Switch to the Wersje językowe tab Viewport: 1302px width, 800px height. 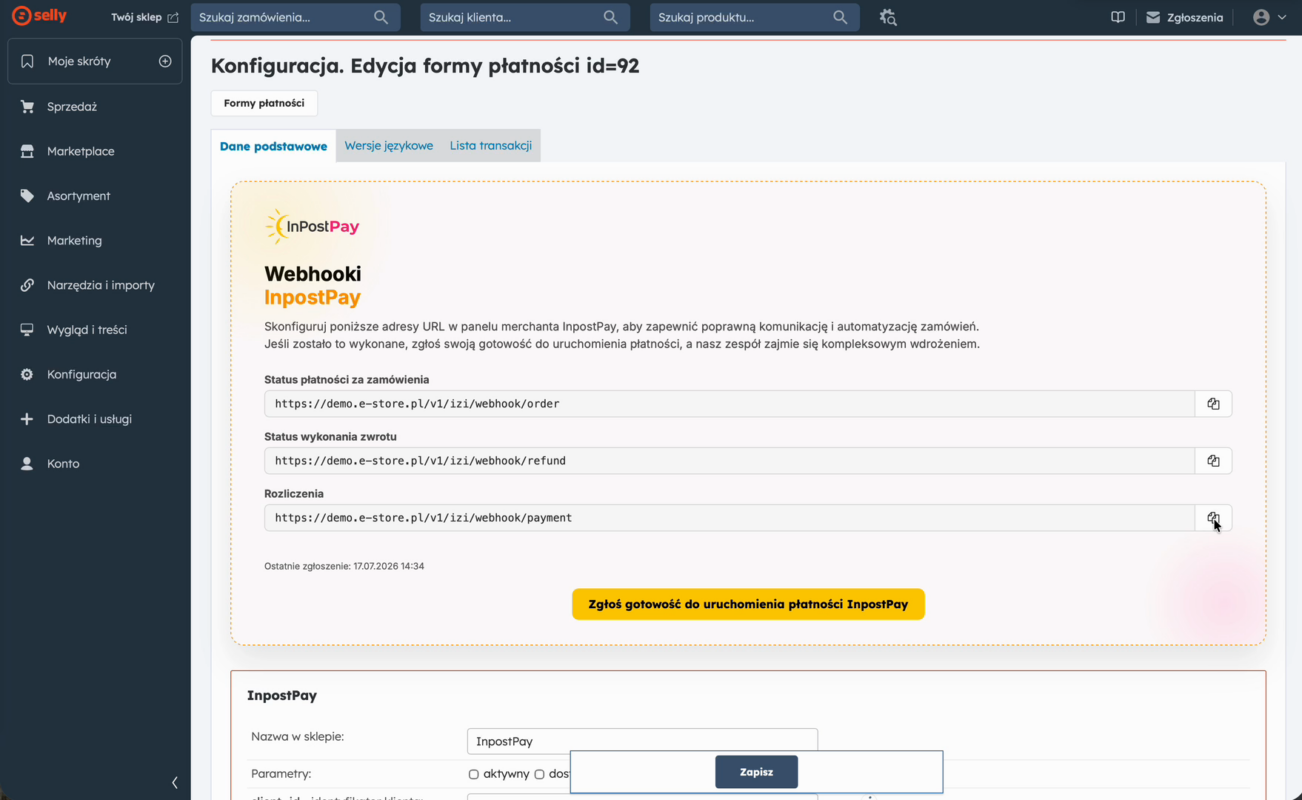(x=389, y=145)
